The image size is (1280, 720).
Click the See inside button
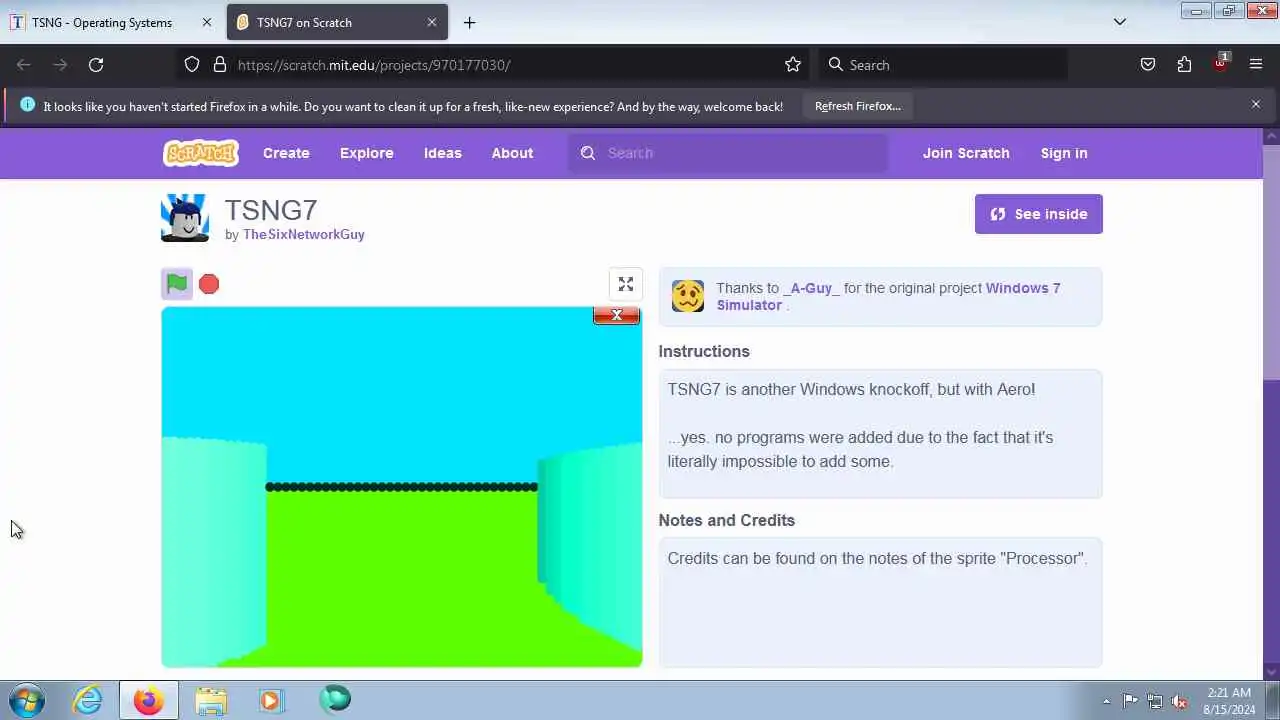pos(1039,214)
